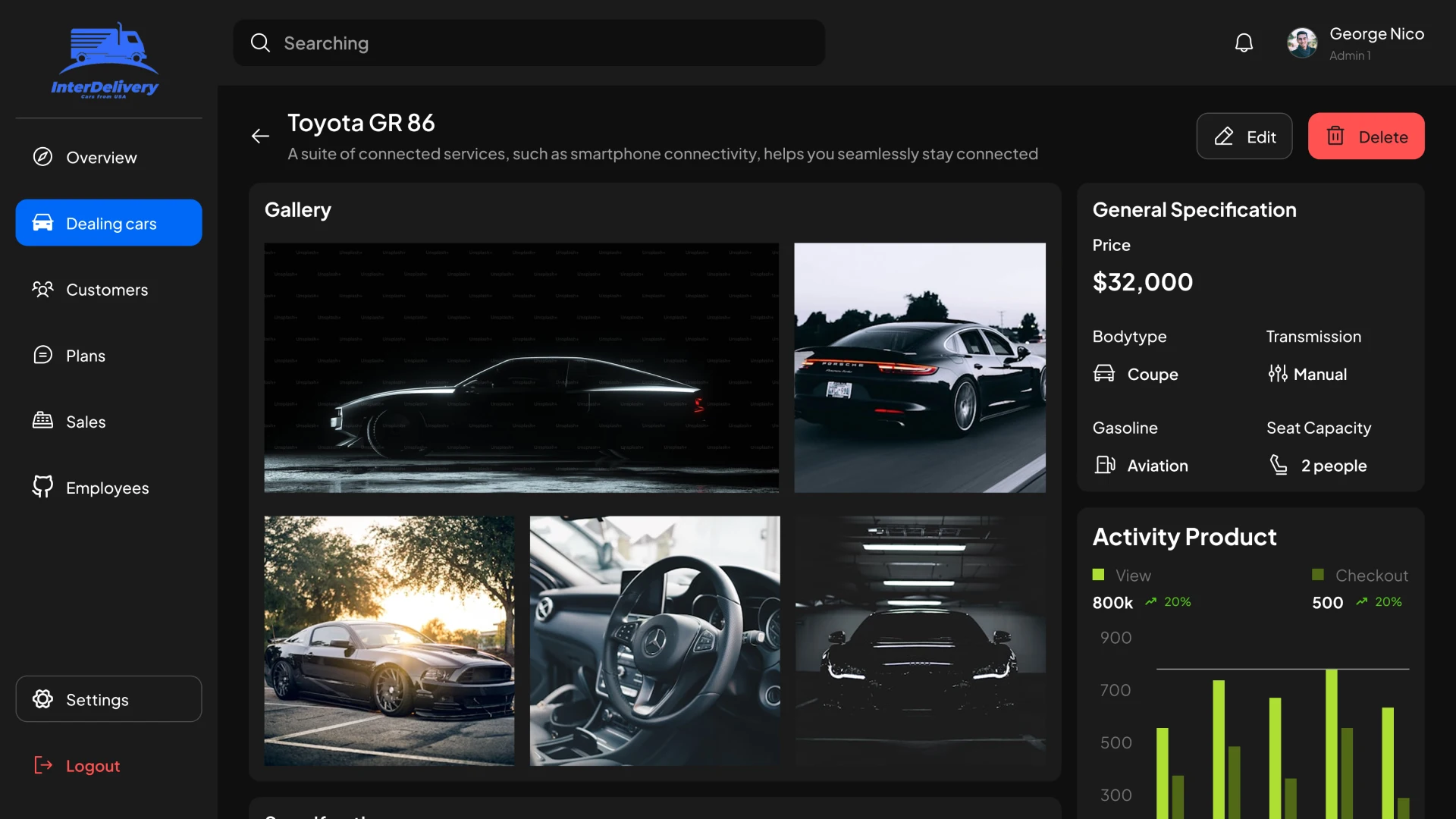1456x819 pixels.
Task: Open the notification bell
Action: point(1244,42)
